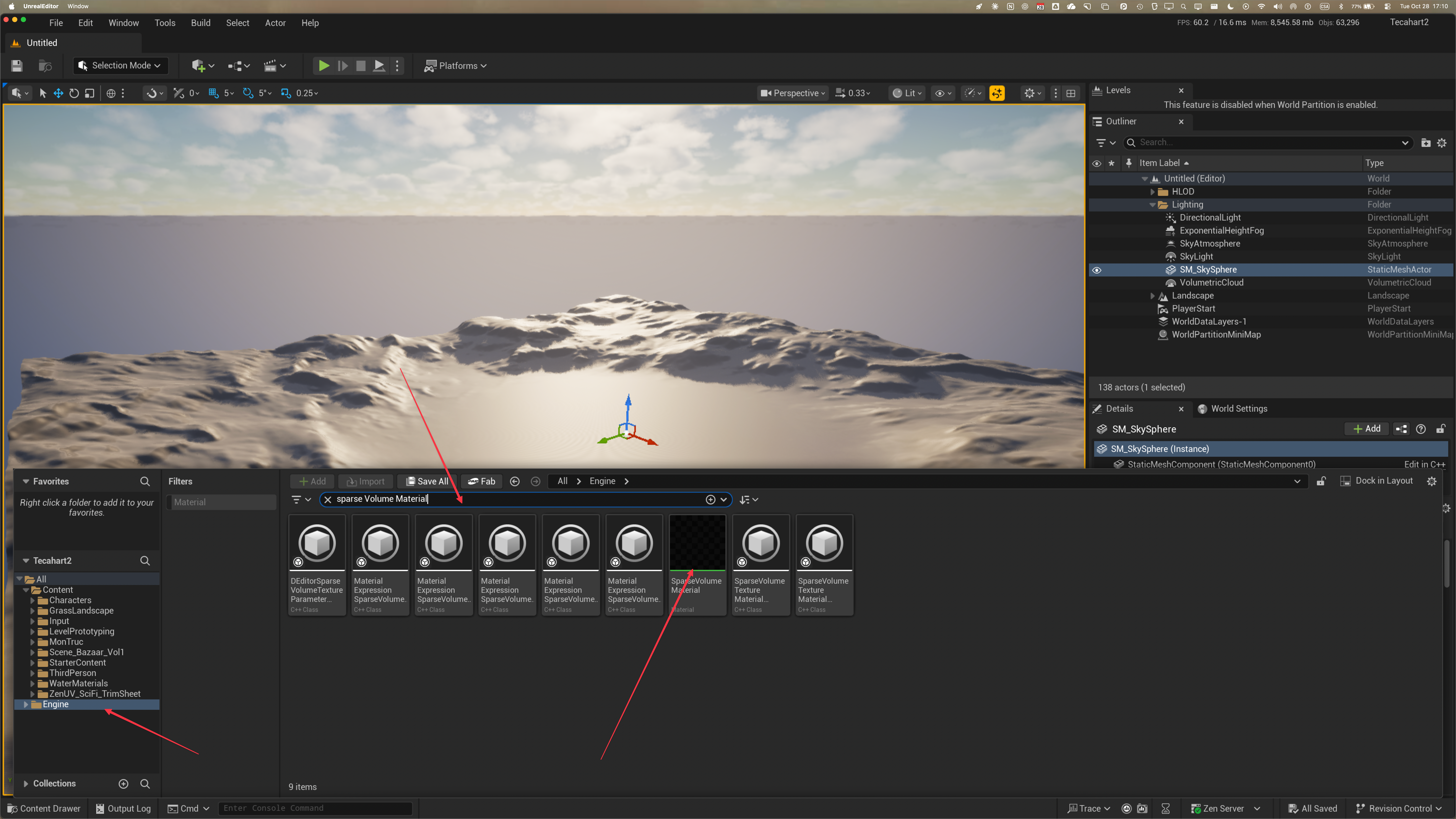Screen dimensions: 1456x819
Task: Toggle visibility of SM_SkySphere in Outliner
Action: coord(1097,270)
